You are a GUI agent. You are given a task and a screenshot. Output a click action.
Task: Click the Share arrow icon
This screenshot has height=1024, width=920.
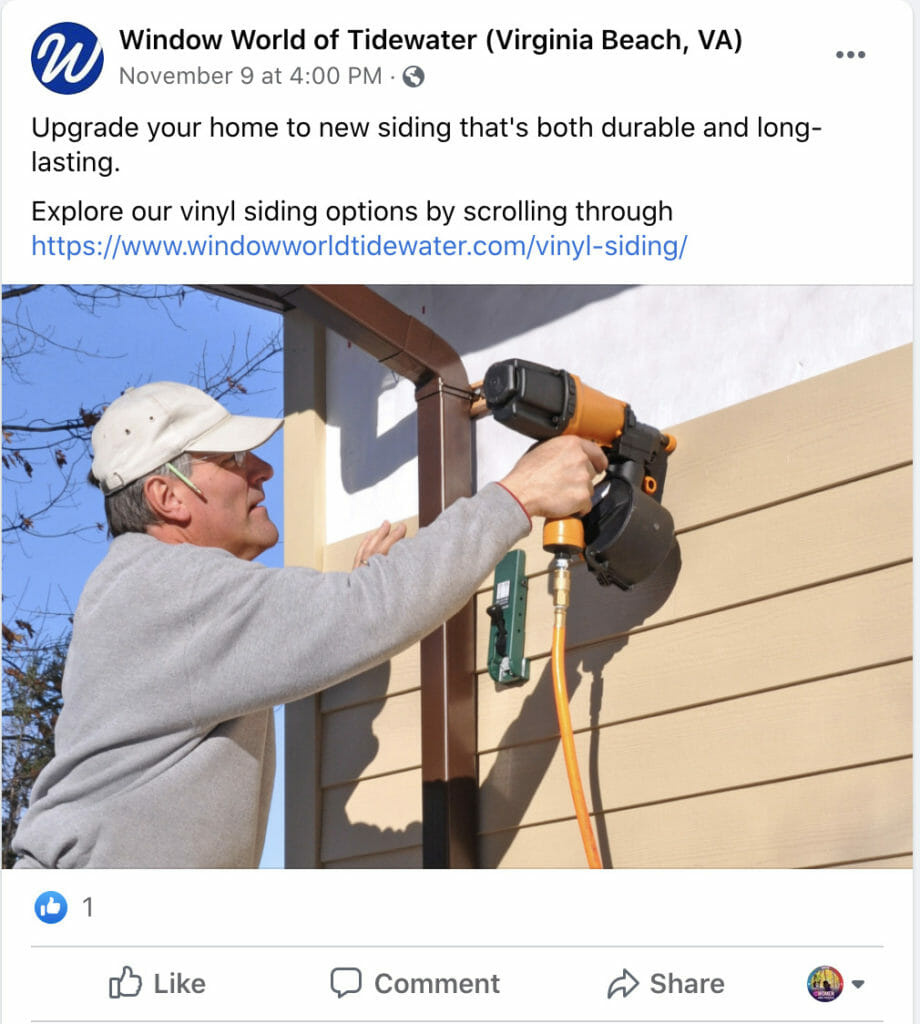click(623, 984)
